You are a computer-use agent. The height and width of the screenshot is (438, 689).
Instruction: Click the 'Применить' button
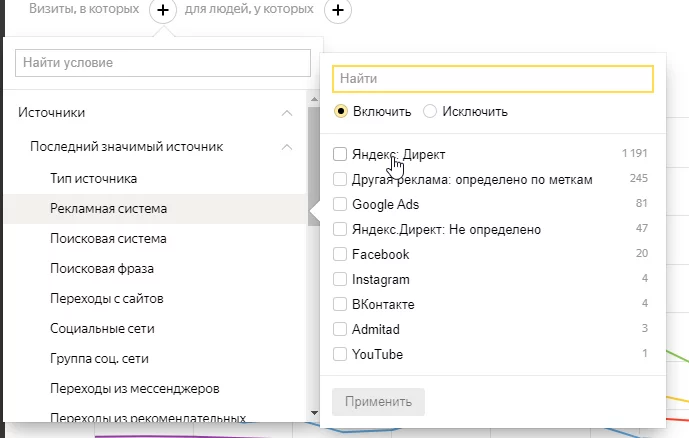pos(378,402)
